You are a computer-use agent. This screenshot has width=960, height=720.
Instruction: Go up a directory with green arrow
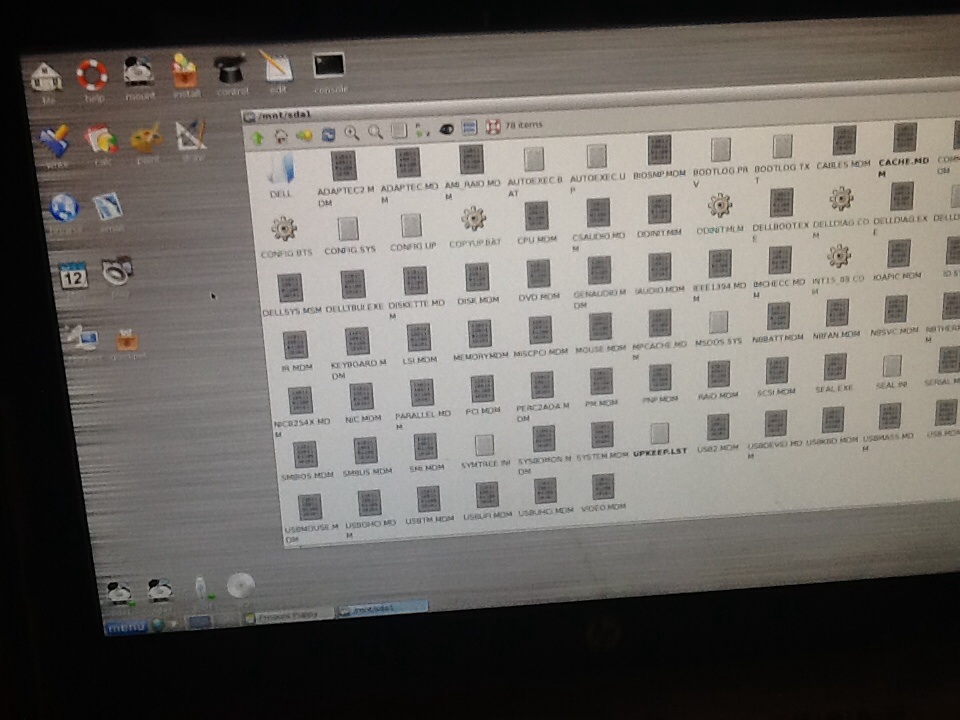[257, 138]
